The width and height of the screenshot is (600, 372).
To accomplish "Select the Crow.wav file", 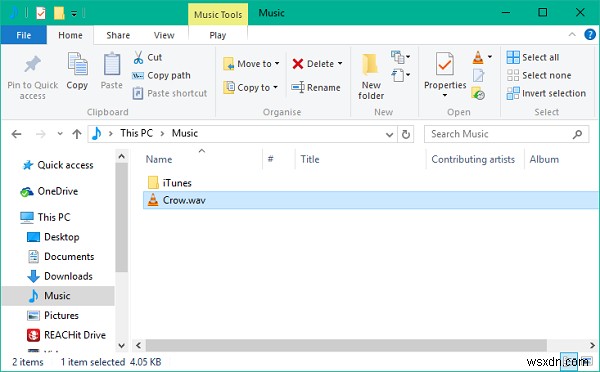I will pyautogui.click(x=370, y=200).
